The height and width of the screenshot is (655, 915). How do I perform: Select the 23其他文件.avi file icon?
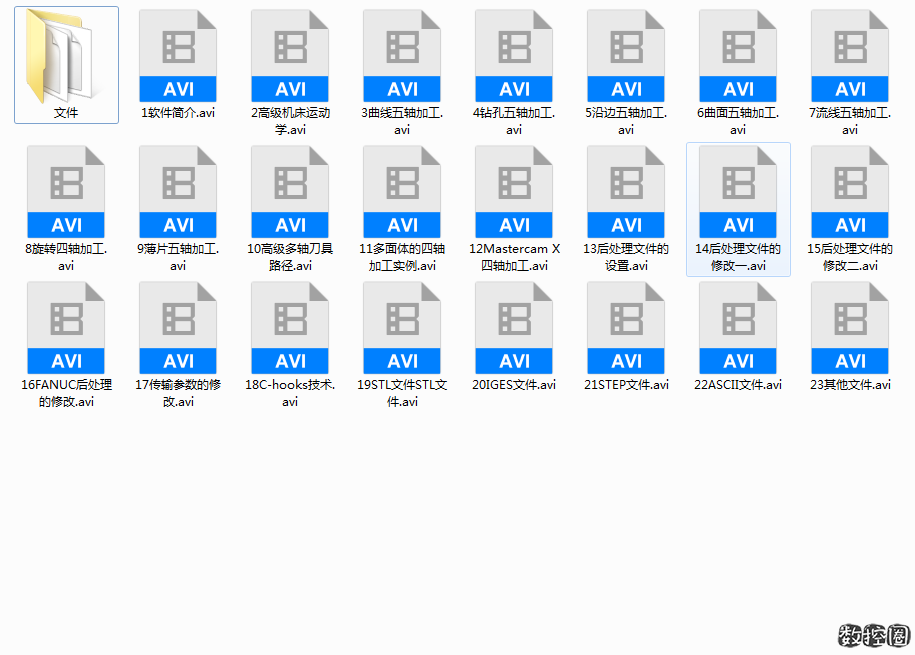pyautogui.click(x=850, y=328)
